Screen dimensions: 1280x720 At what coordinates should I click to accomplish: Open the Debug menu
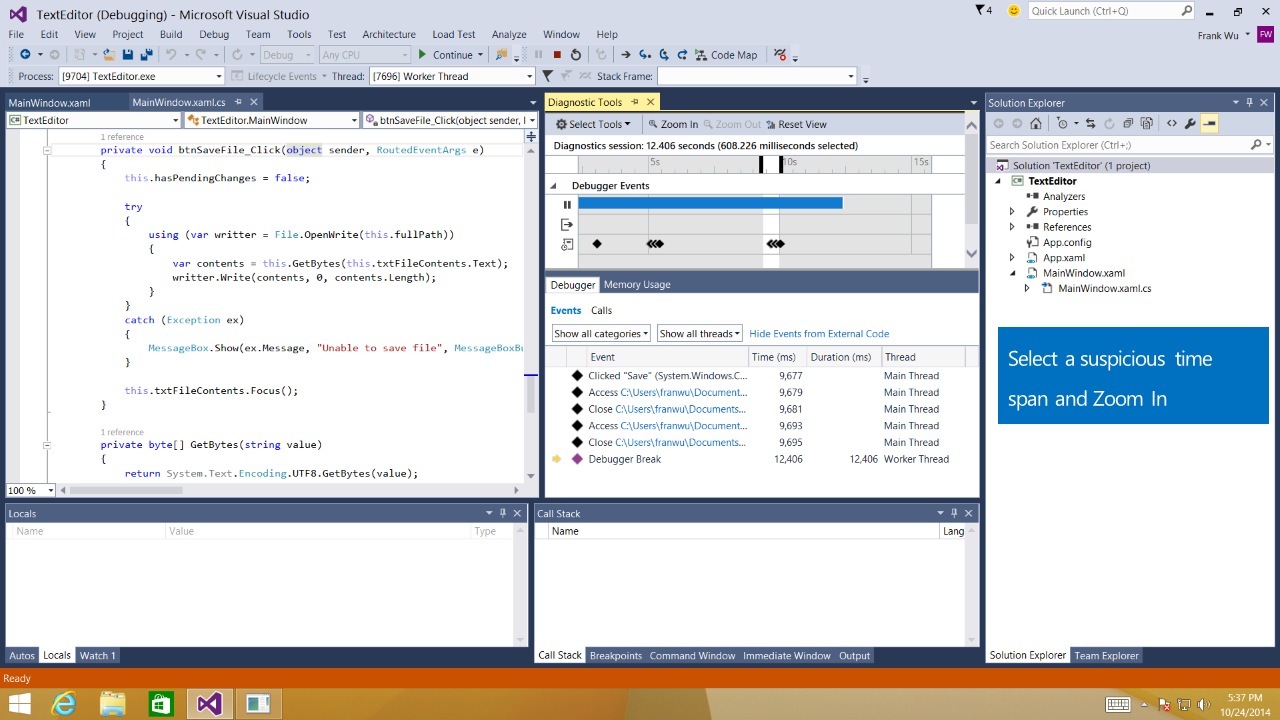pos(214,34)
